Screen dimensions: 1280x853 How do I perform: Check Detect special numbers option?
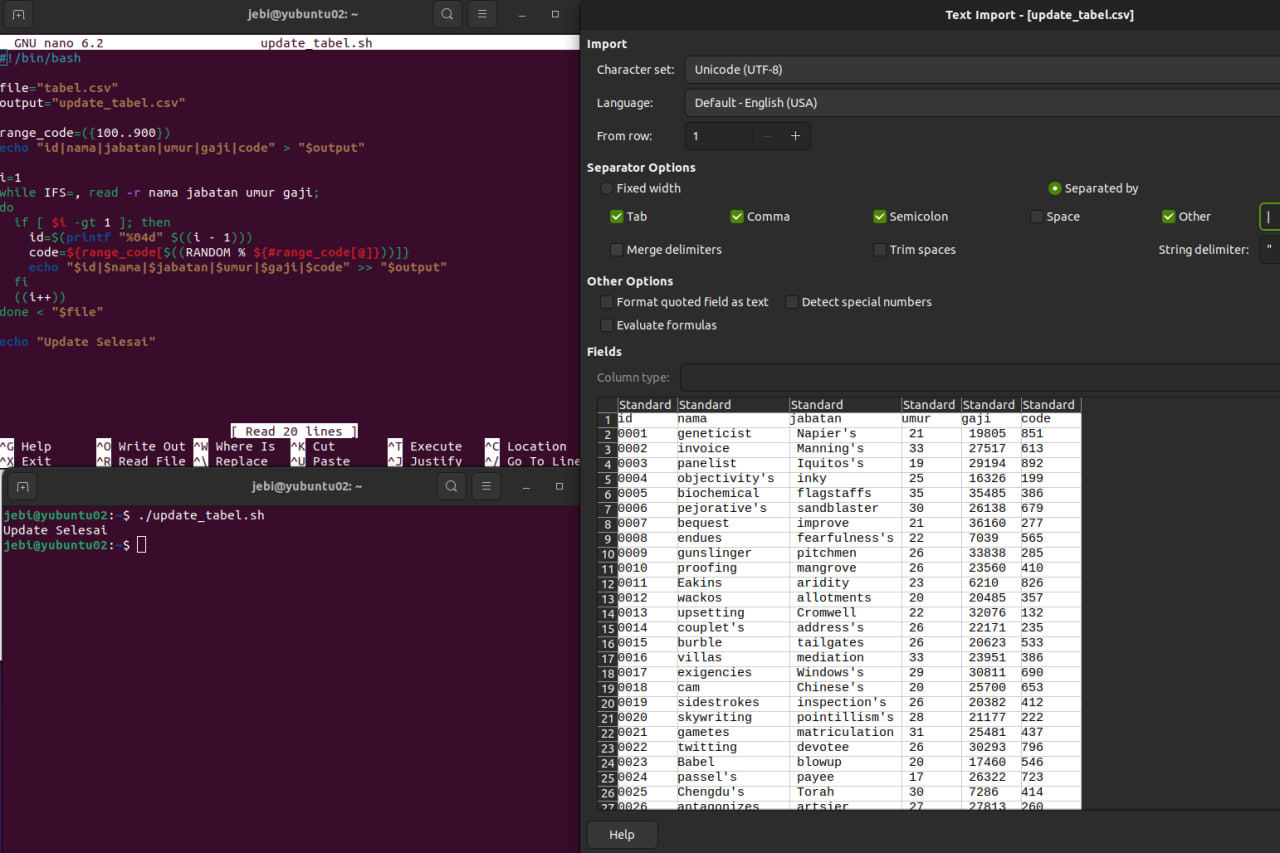click(792, 302)
